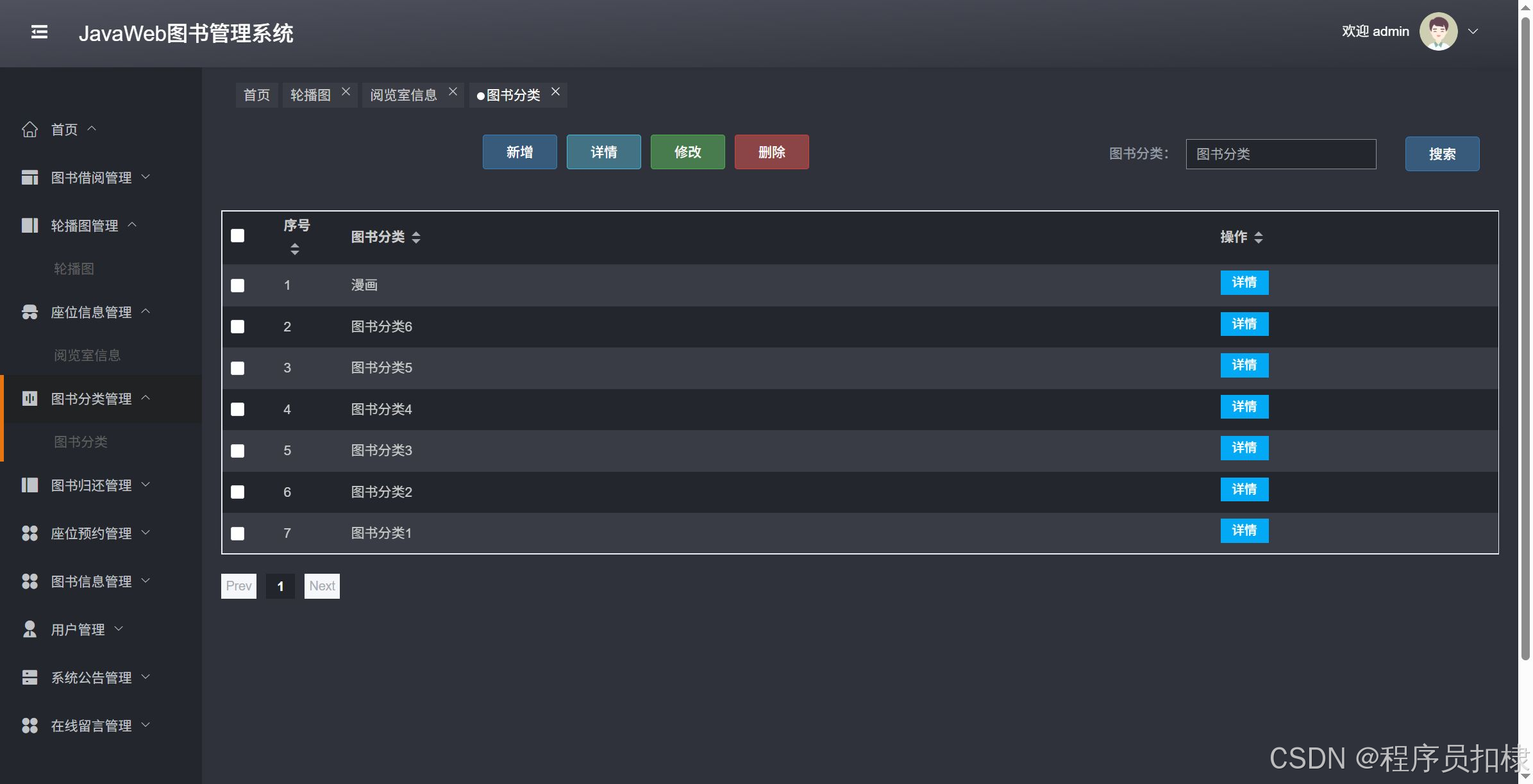Click the 用户管理 person icon
1533x784 pixels.
click(x=29, y=630)
